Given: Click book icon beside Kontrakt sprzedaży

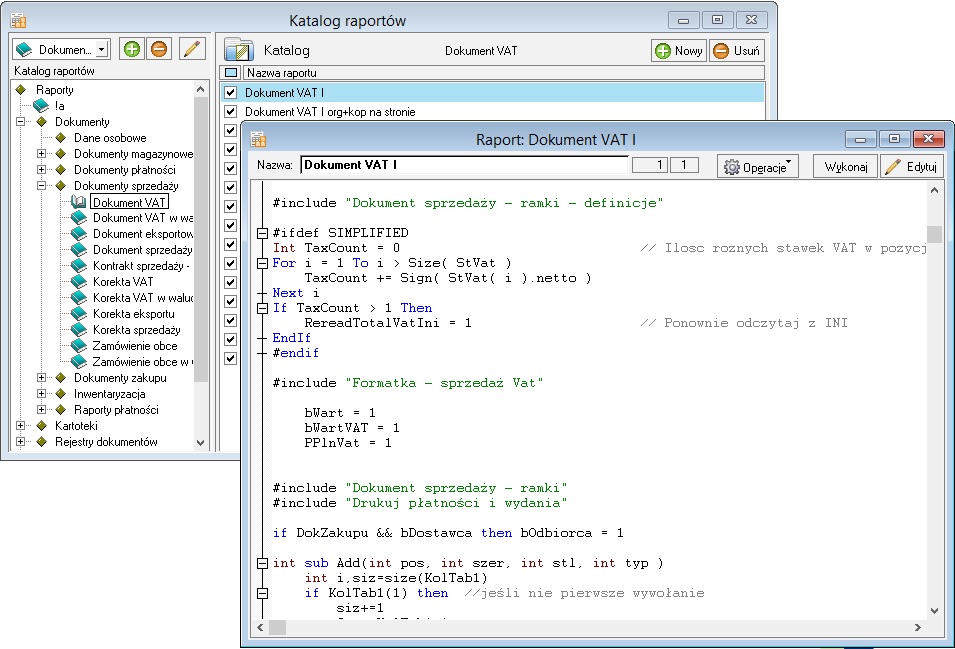Looking at the screenshot, I should pos(79,265).
